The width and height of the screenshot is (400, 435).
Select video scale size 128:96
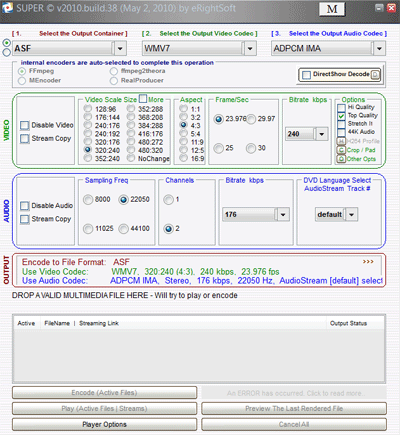click(x=88, y=109)
